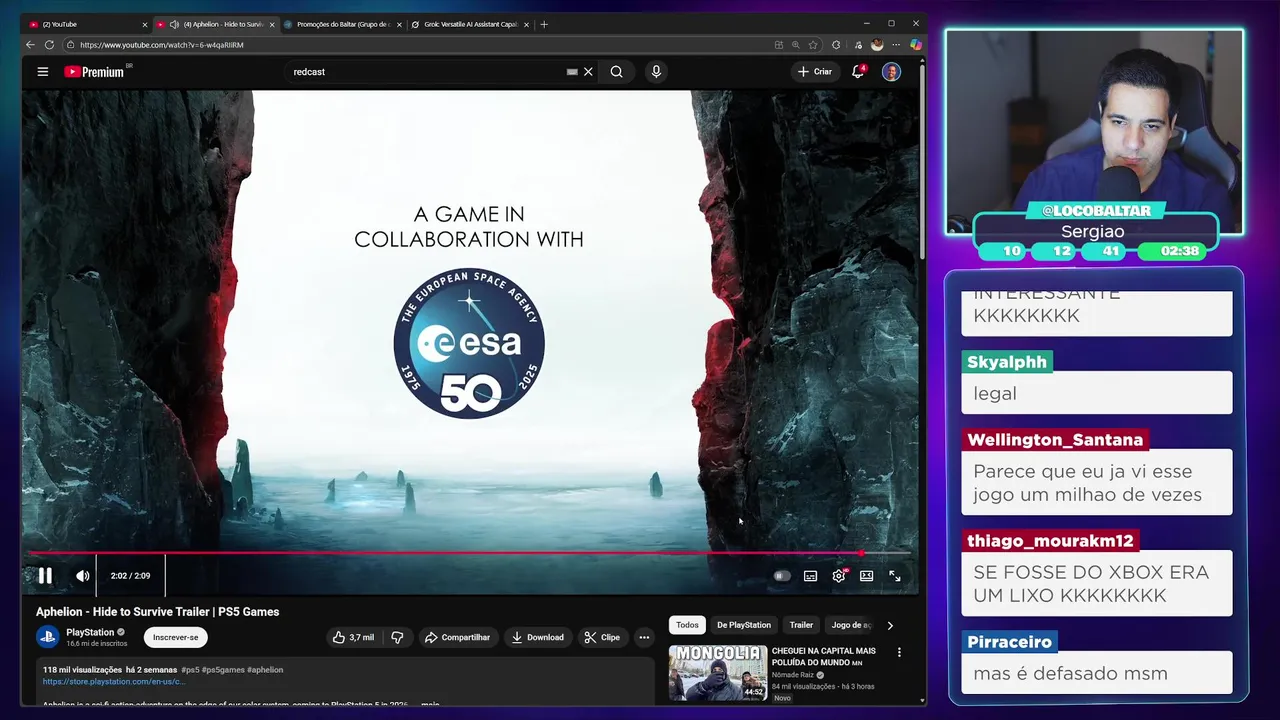1280x720 pixels.
Task: Open Edge three-dot settings menu
Action: pos(896,44)
